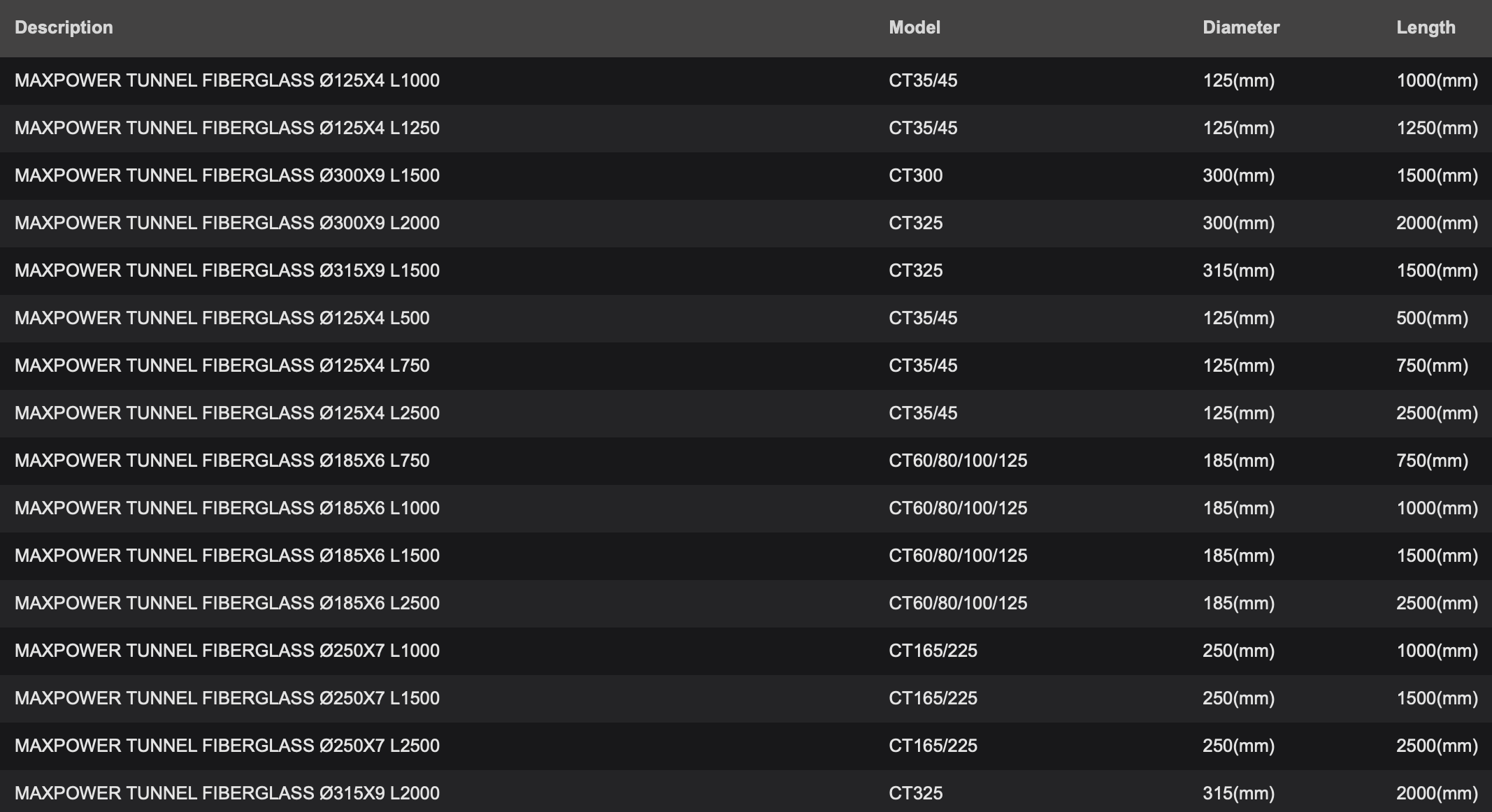Select description 'MAXPOWER TUNNEL FIBERGLASS Ø315X9 L1500'
Viewport: 1492px width, 812px height.
tap(227, 270)
